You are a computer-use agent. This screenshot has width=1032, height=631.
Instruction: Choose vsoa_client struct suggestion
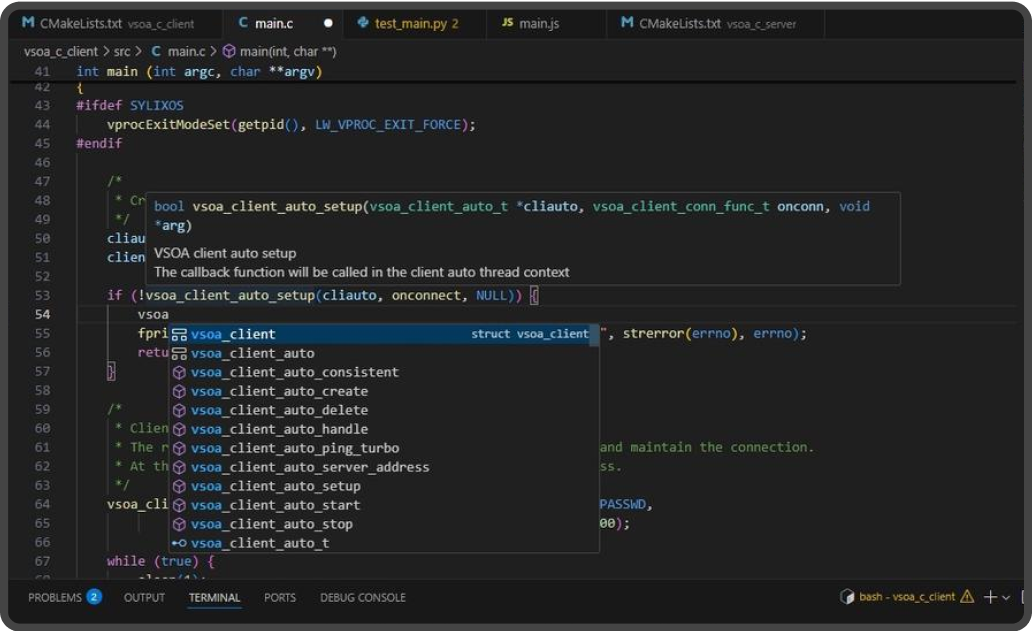coord(384,334)
